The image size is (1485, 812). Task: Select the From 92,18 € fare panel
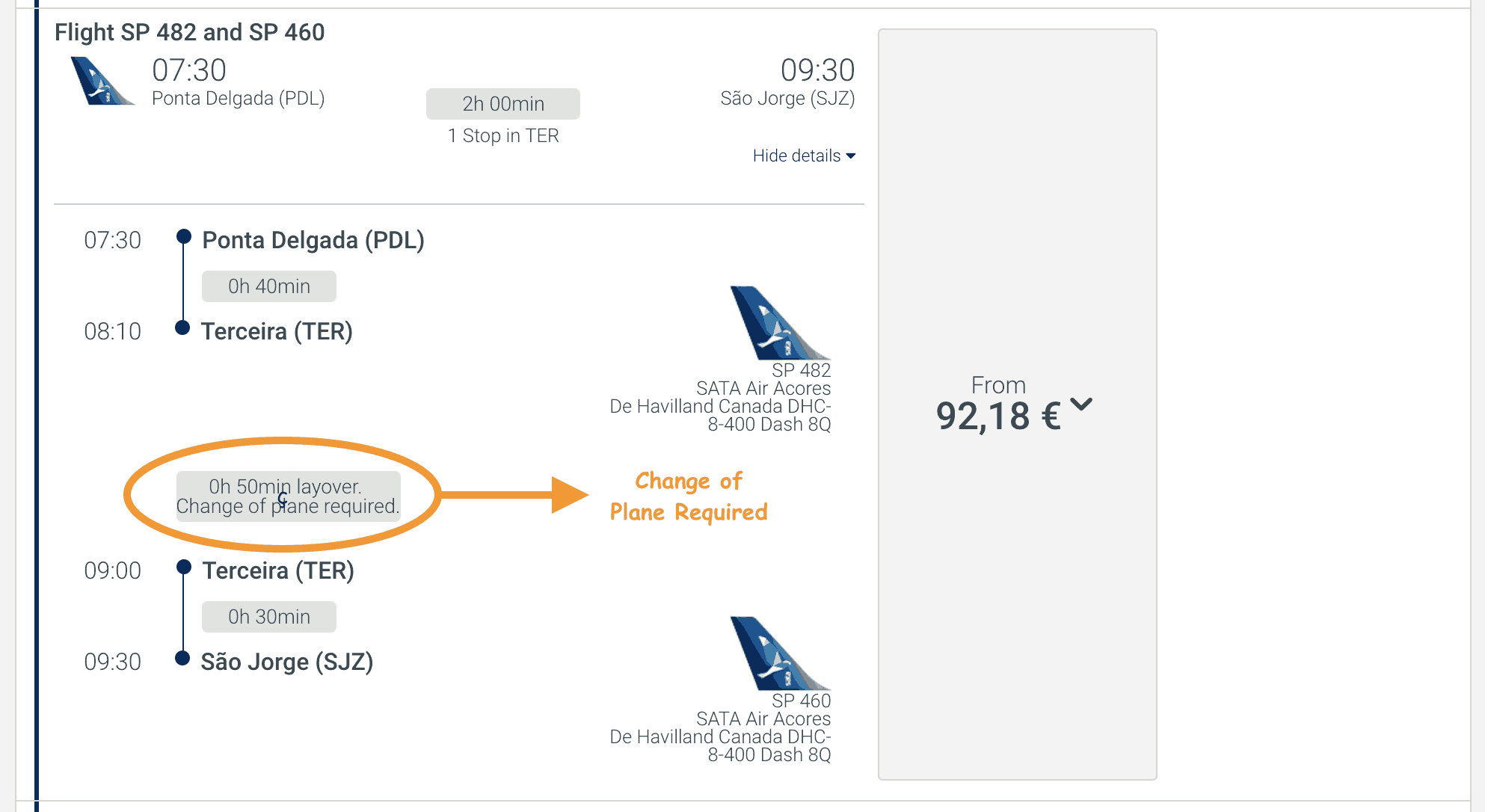1017,405
